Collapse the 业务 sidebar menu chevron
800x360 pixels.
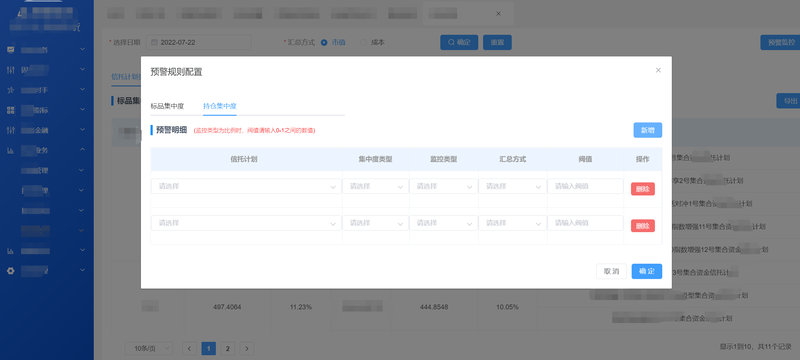click(x=82, y=150)
